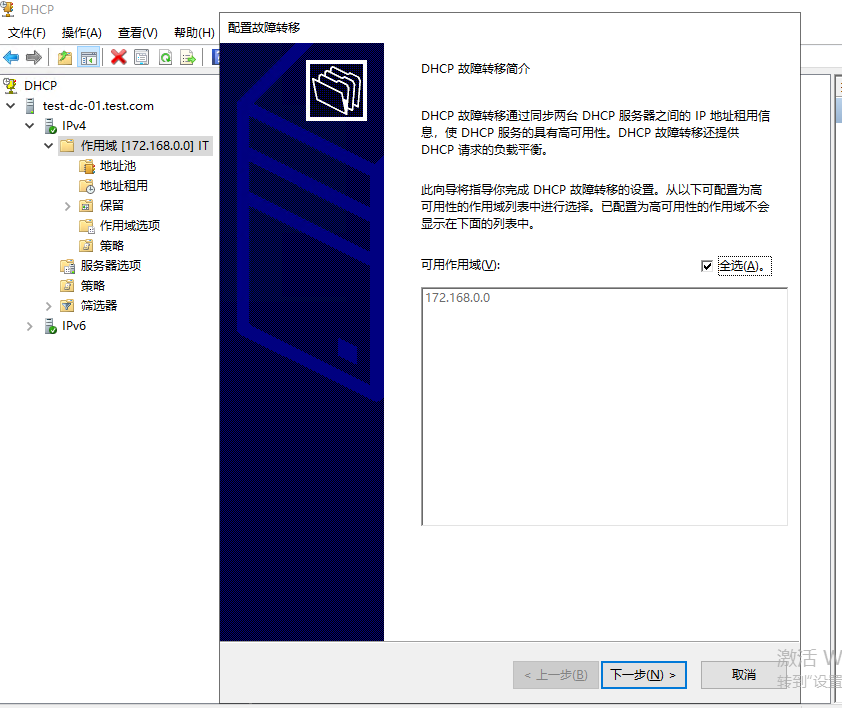The image size is (842, 708).
Task: Click the disabled 上一步(B) button
Action: coord(556,675)
